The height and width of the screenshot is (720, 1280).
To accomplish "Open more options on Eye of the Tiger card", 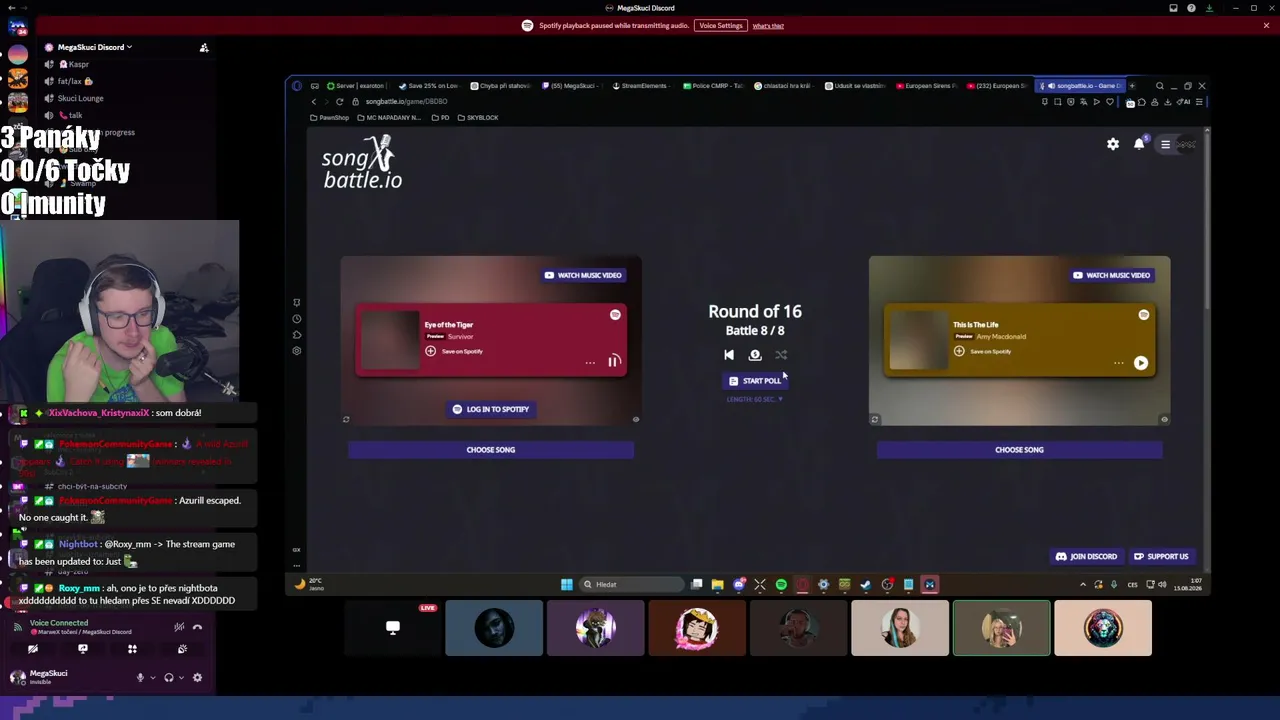I will (590, 363).
